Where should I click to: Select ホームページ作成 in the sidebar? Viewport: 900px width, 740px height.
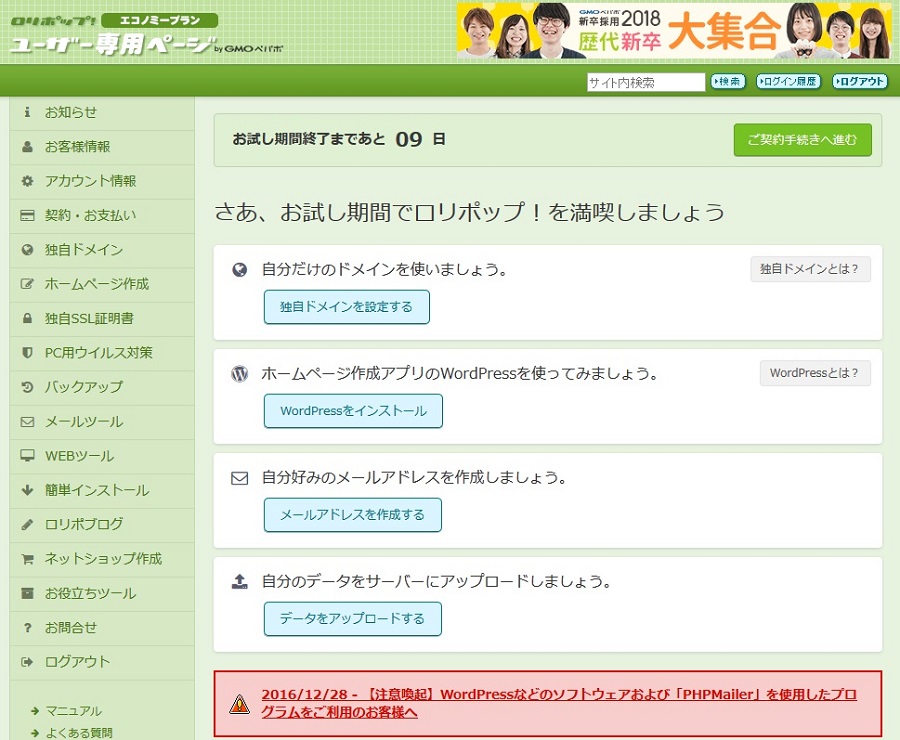tap(102, 284)
